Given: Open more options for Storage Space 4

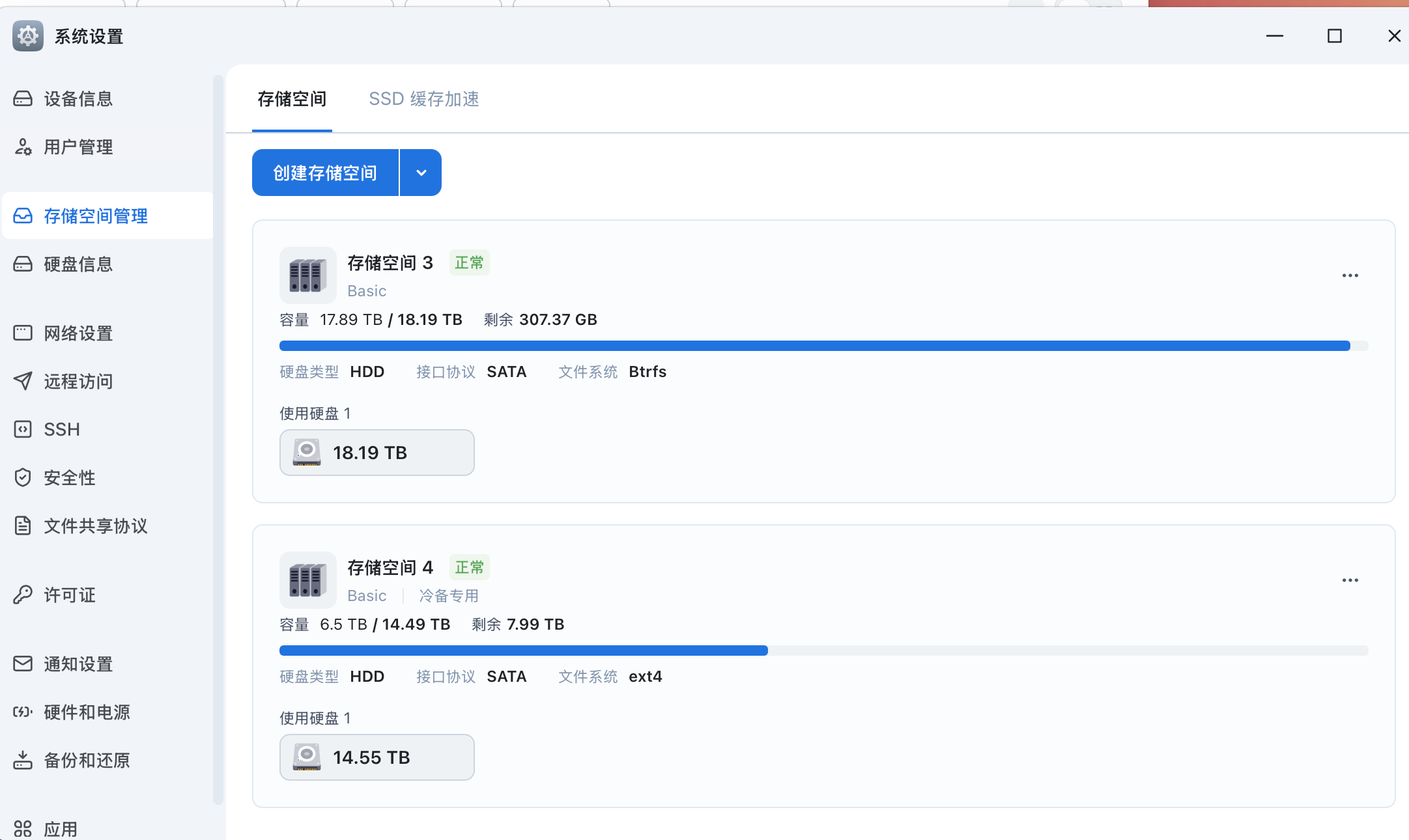Looking at the screenshot, I should (x=1350, y=580).
